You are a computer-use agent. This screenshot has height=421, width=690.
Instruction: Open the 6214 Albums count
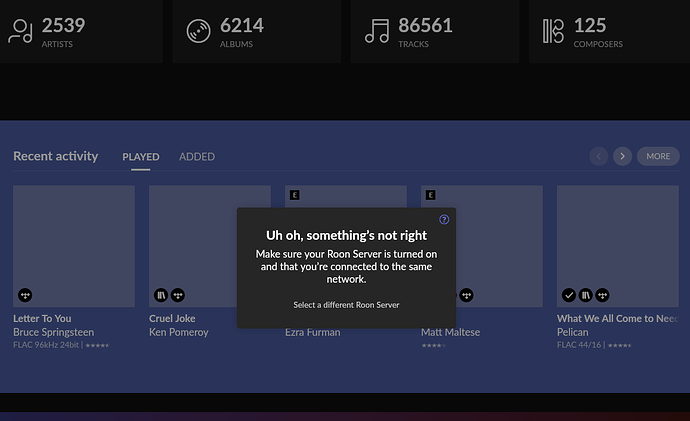coord(242,26)
